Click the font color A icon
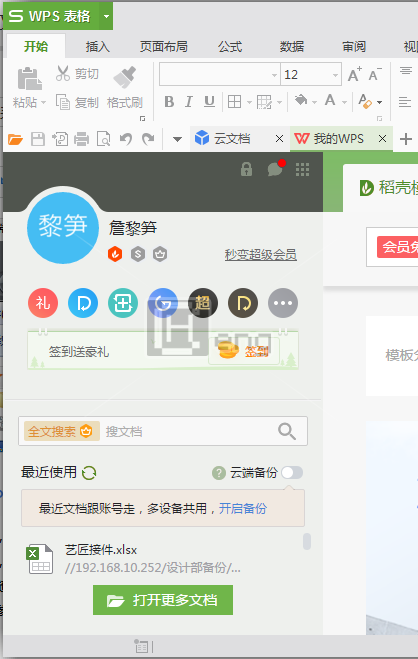The width and height of the screenshot is (418, 659). 330,100
